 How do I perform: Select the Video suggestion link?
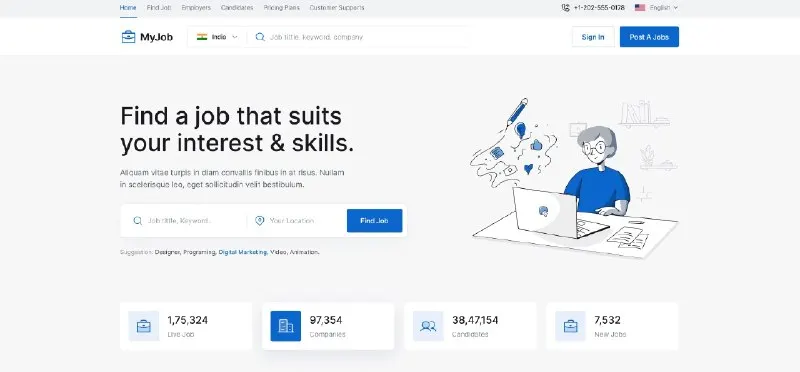click(278, 252)
